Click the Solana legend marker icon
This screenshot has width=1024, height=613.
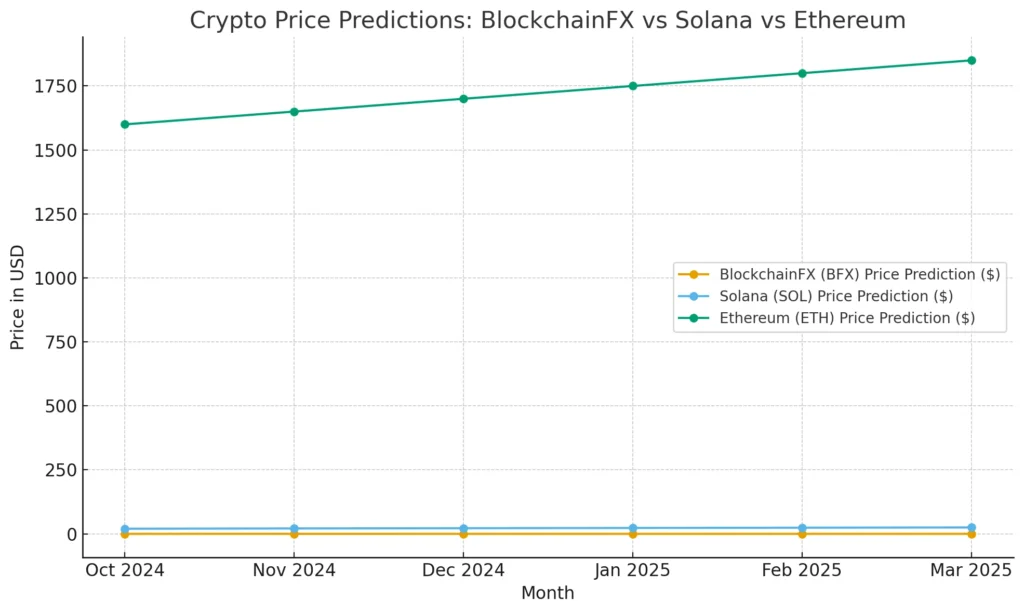[693, 296]
